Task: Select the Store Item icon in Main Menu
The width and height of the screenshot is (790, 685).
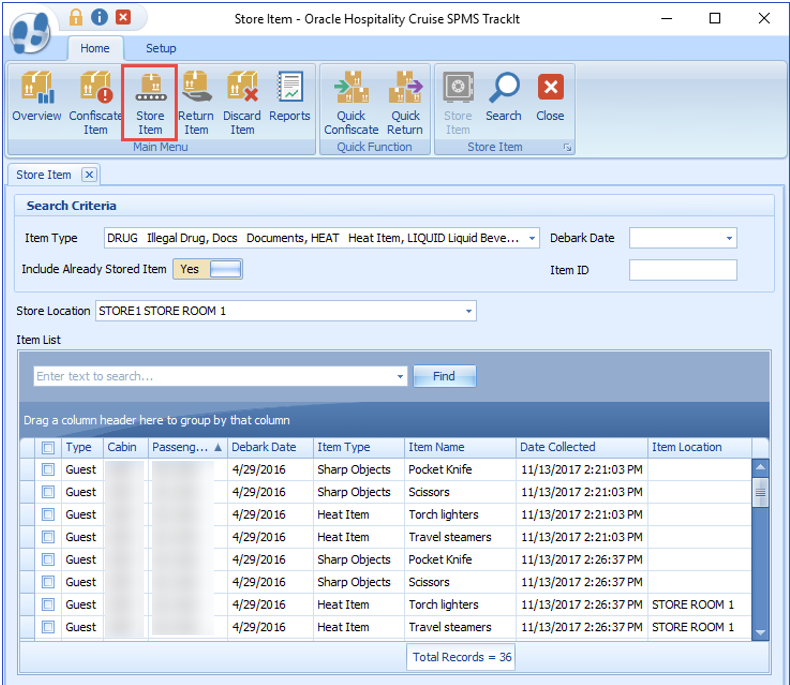Action: point(150,103)
